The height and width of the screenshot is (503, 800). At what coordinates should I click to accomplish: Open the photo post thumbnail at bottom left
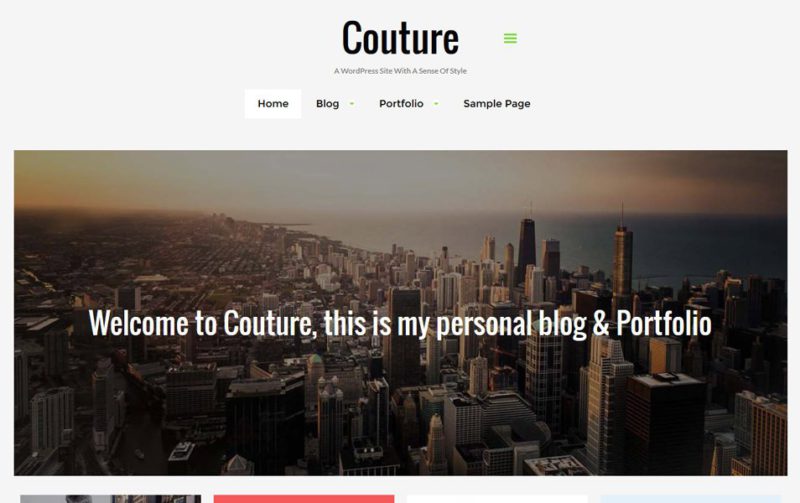[111, 499]
